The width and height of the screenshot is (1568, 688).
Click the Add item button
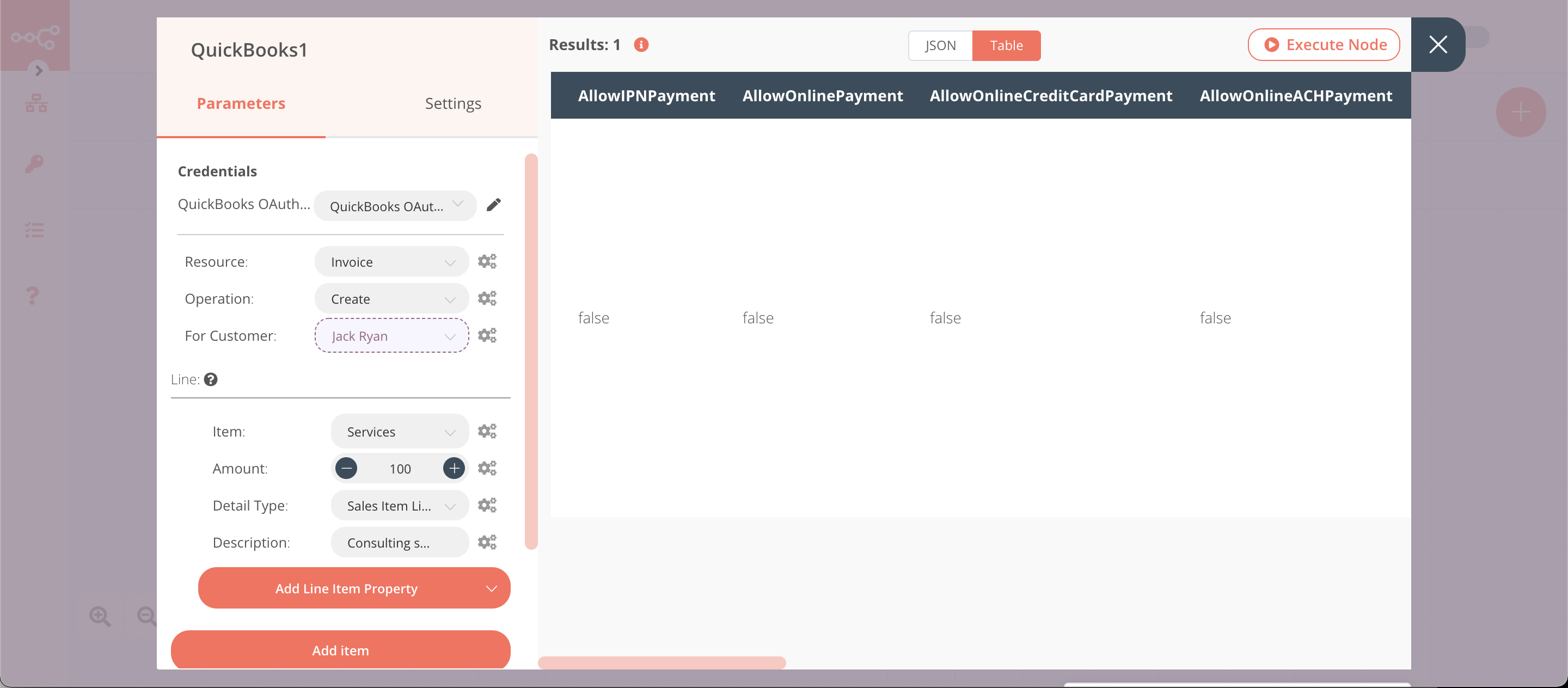pyautogui.click(x=340, y=650)
